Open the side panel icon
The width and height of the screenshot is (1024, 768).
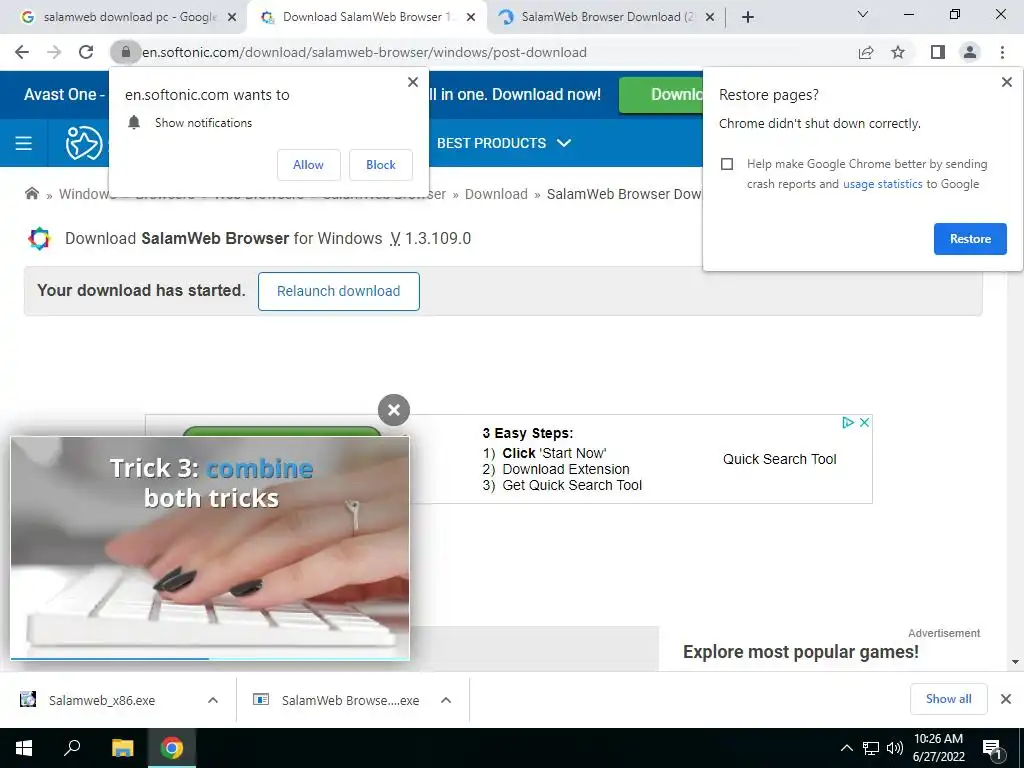[938, 52]
